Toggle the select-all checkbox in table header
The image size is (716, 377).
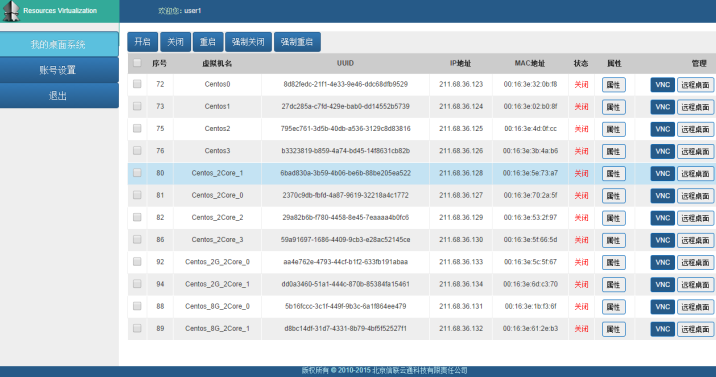point(137,63)
